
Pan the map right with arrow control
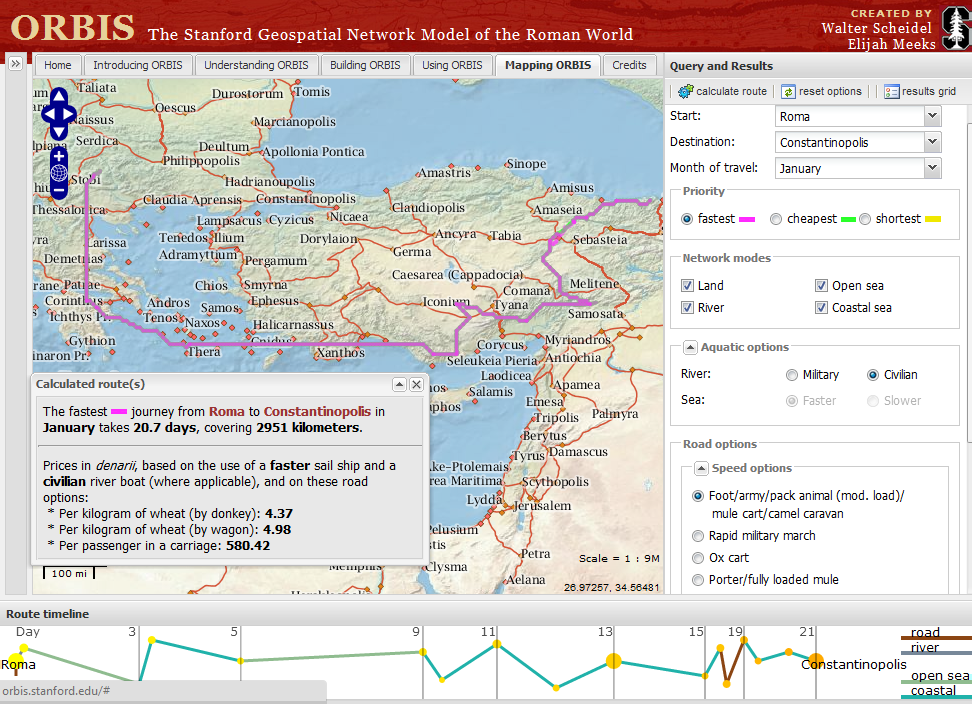pyautogui.click(x=69, y=114)
